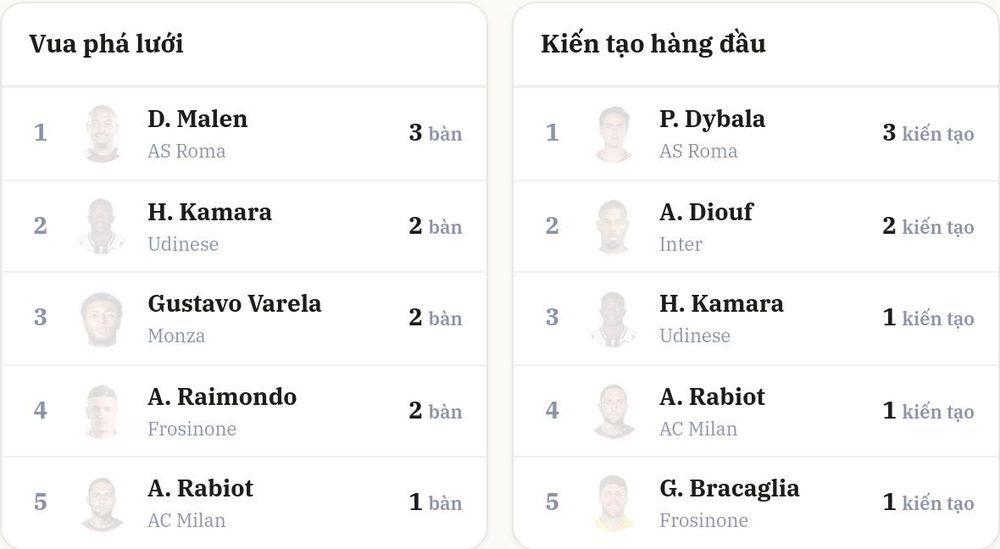The width and height of the screenshot is (1000, 549).
Task: Click P. Dybala's player photo
Action: point(614,133)
